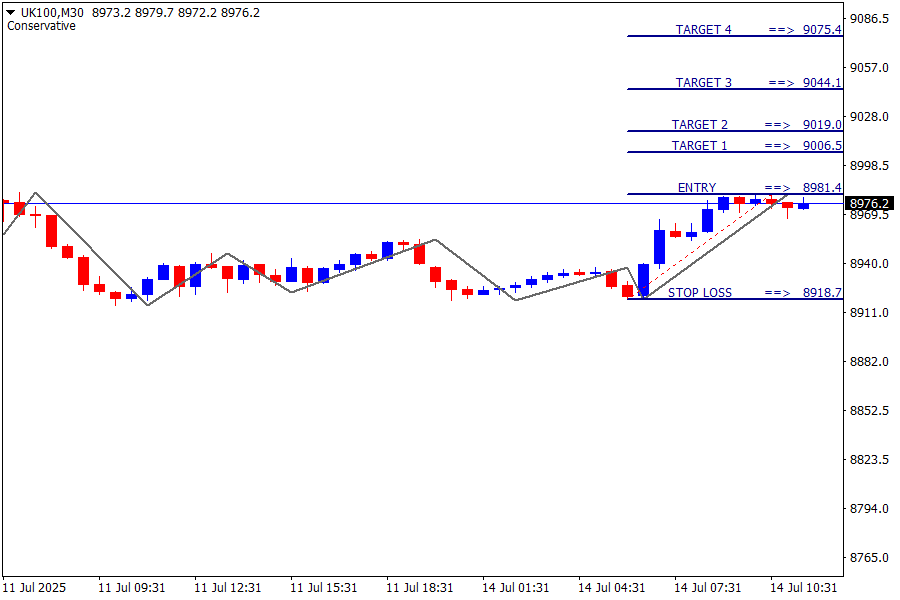Click the 14 Jul 04:31 time label

[x=611, y=588]
